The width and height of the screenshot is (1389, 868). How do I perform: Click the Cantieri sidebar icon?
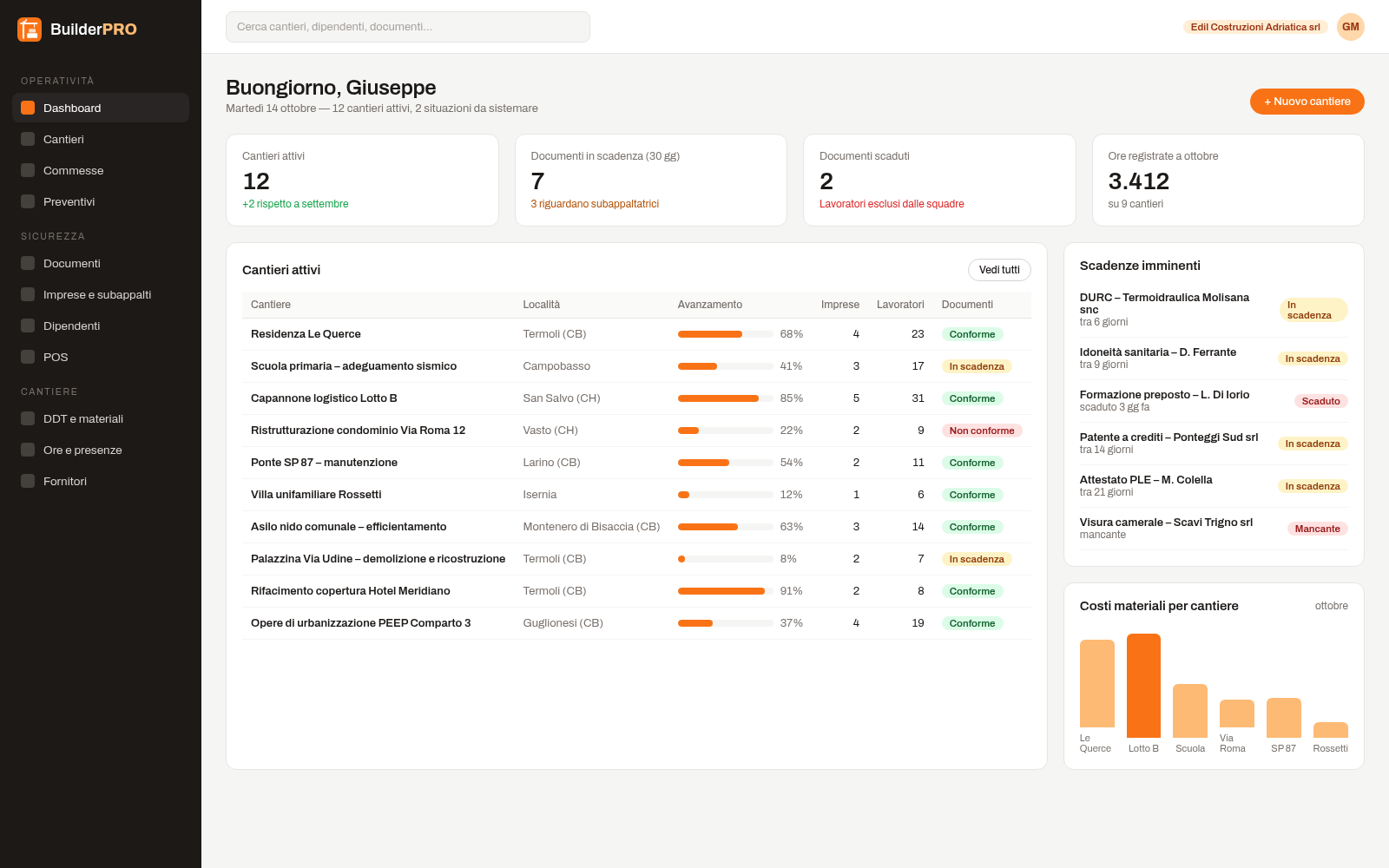[28, 139]
